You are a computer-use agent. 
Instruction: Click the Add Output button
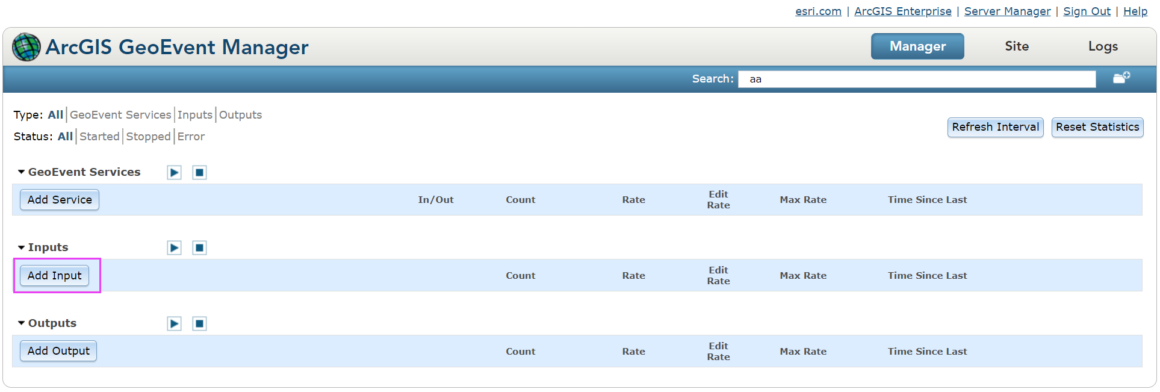(x=58, y=351)
